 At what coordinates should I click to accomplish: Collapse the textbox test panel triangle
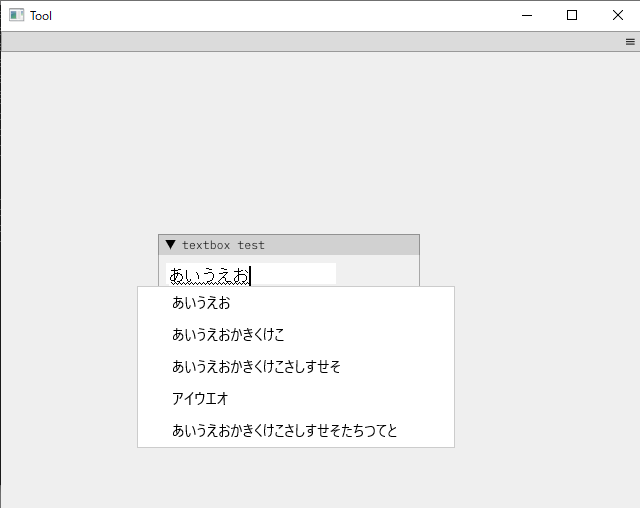coord(171,244)
